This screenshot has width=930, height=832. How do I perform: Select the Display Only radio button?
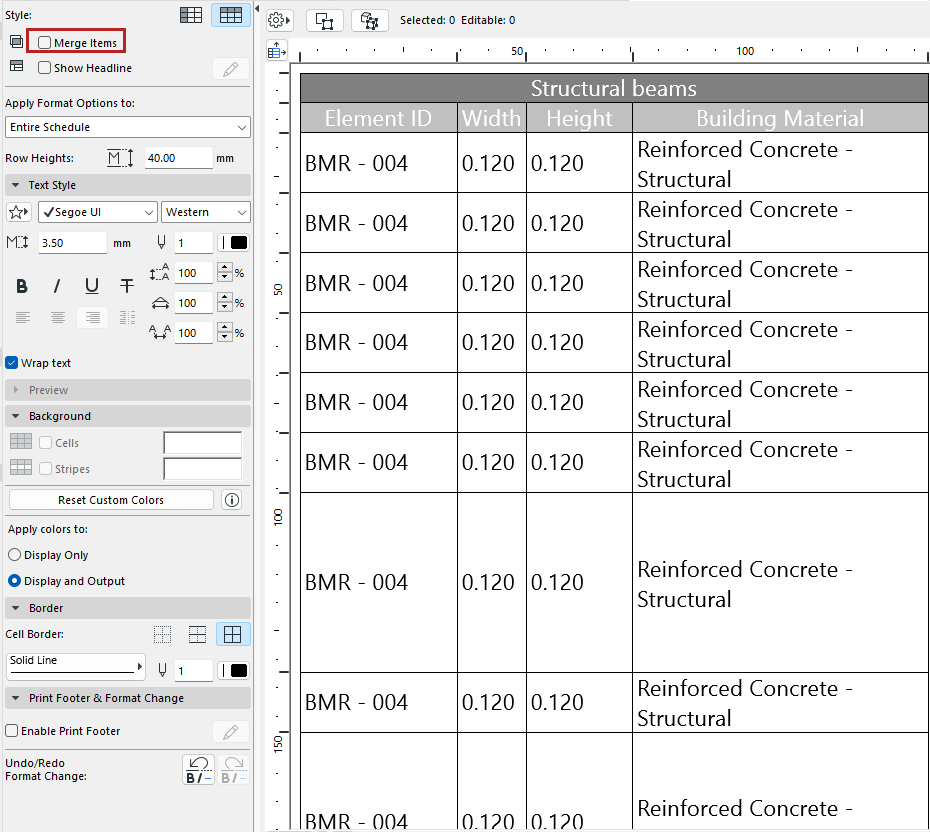[14, 555]
